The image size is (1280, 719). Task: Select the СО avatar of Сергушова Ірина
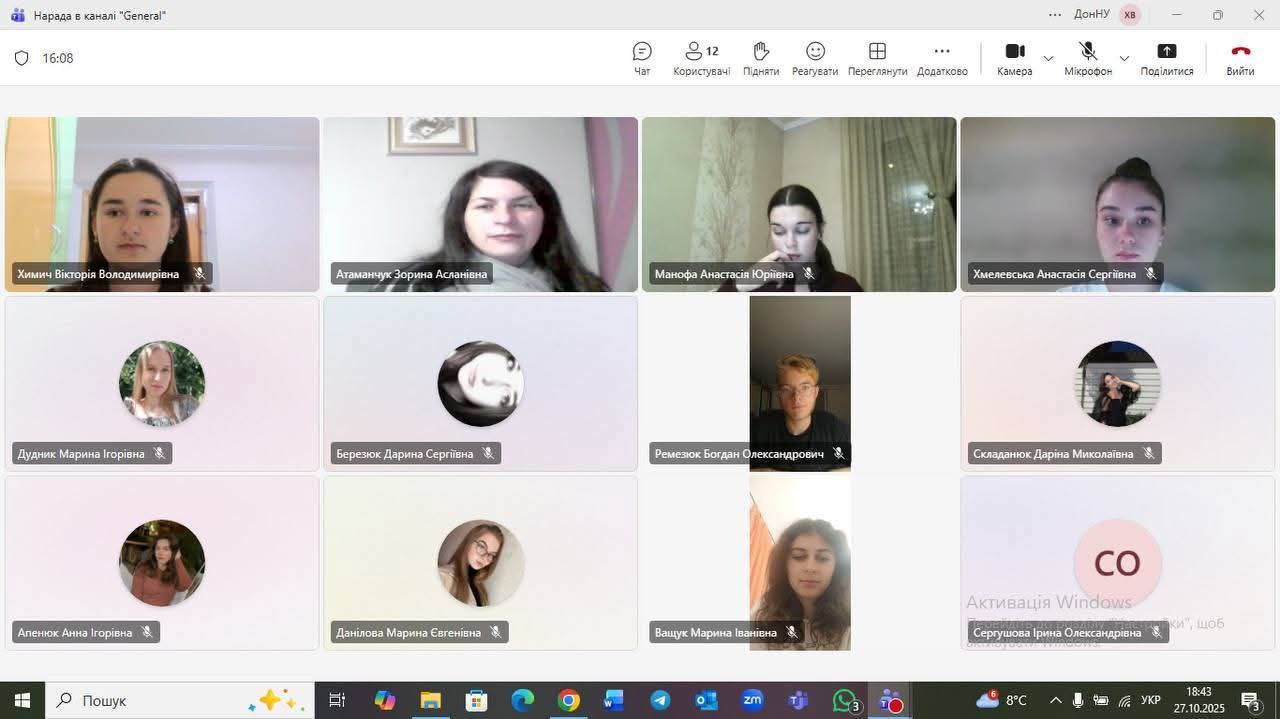click(1117, 563)
